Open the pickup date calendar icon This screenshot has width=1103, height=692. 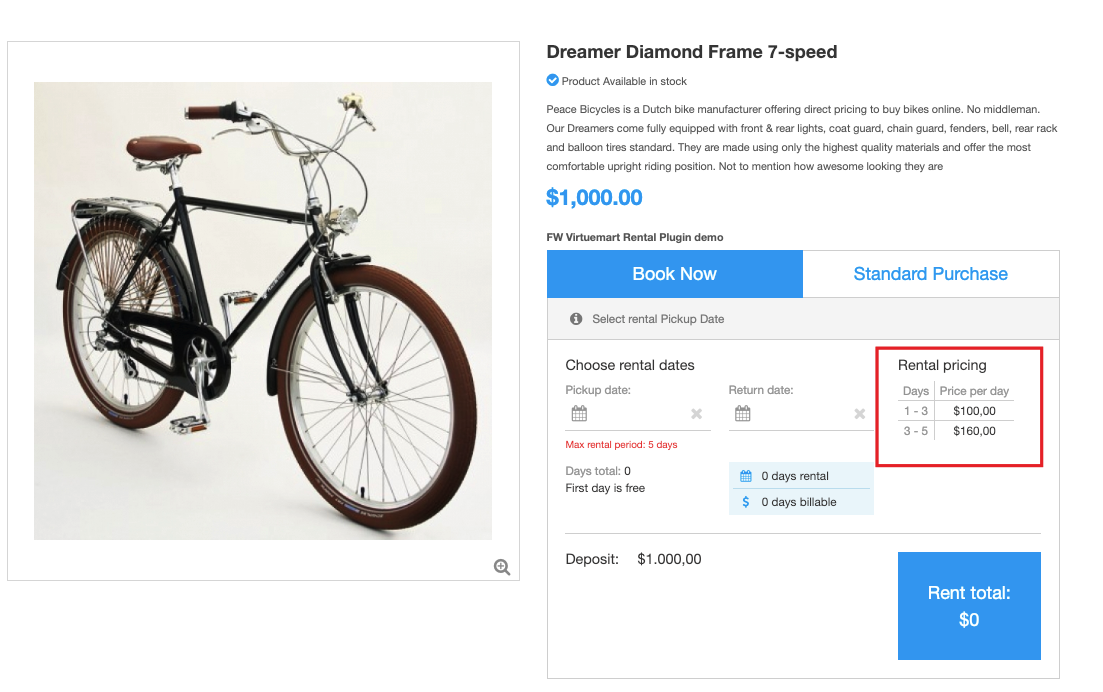[579, 414]
